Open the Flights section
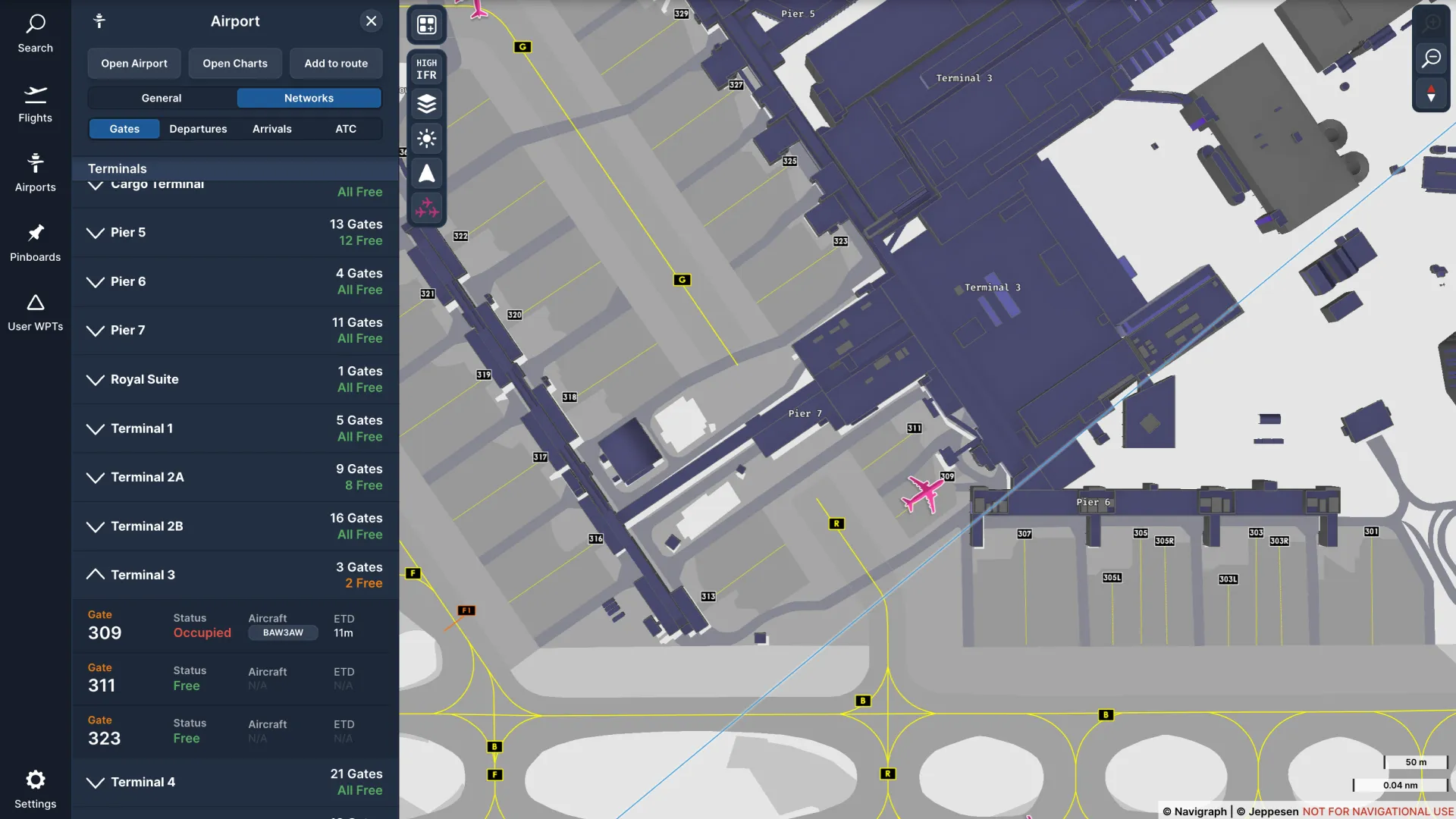The image size is (1456, 819). (x=35, y=104)
